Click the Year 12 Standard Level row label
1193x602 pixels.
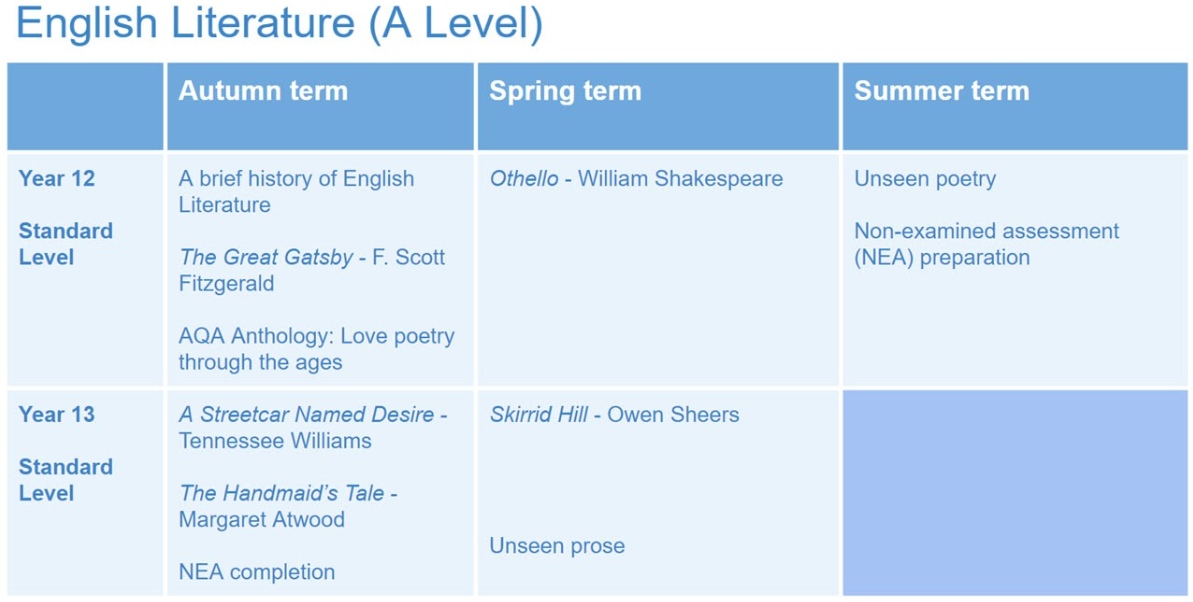click(66, 218)
